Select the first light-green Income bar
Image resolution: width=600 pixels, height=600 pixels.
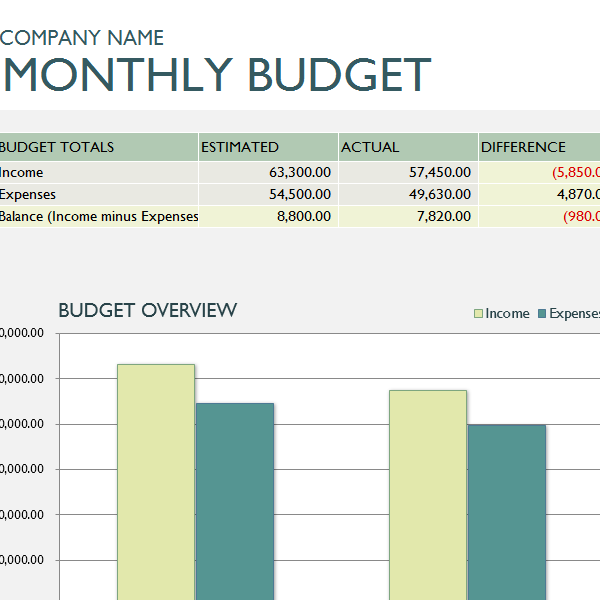click(x=156, y=482)
